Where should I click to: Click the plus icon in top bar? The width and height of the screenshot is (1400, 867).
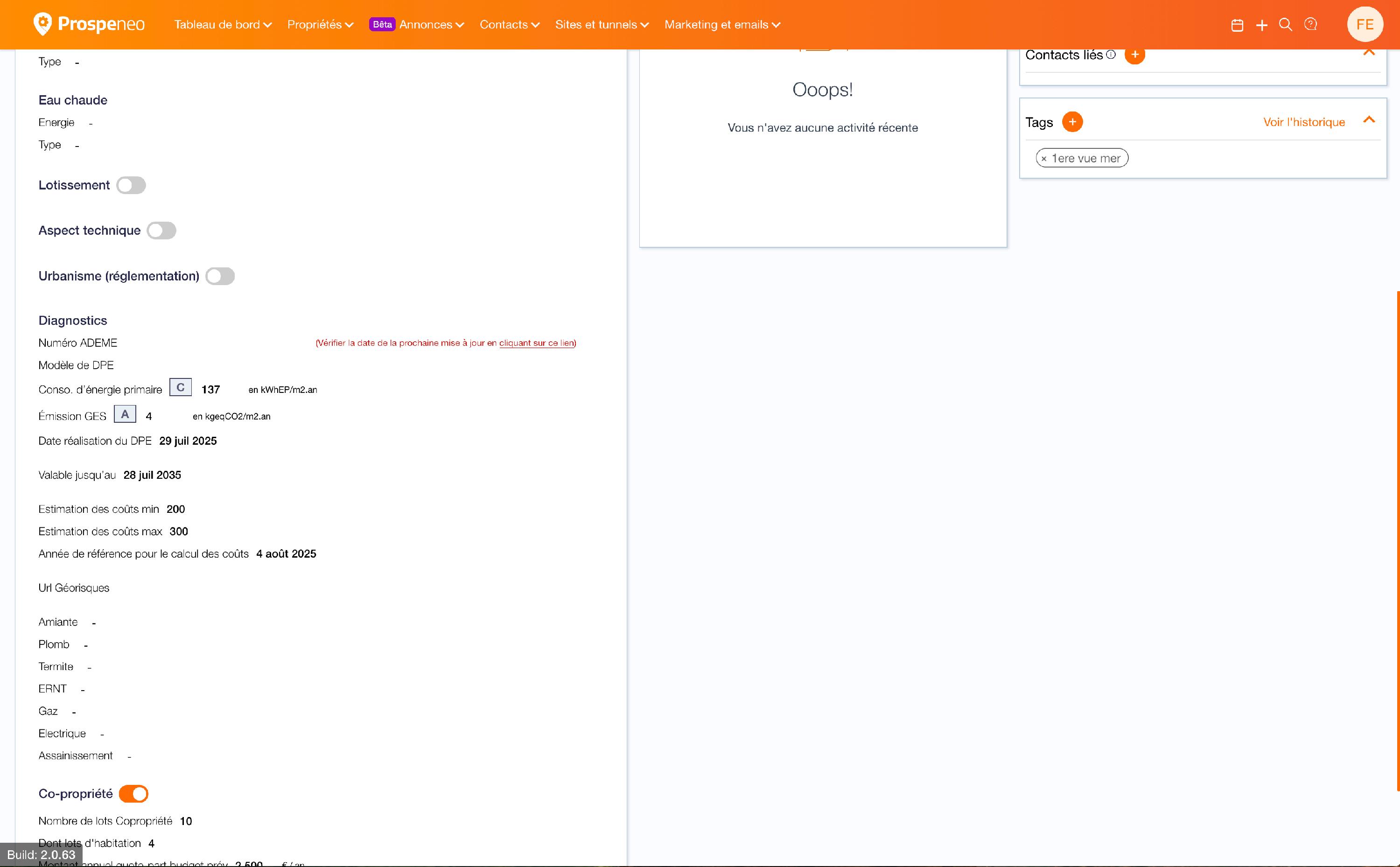(x=1261, y=25)
